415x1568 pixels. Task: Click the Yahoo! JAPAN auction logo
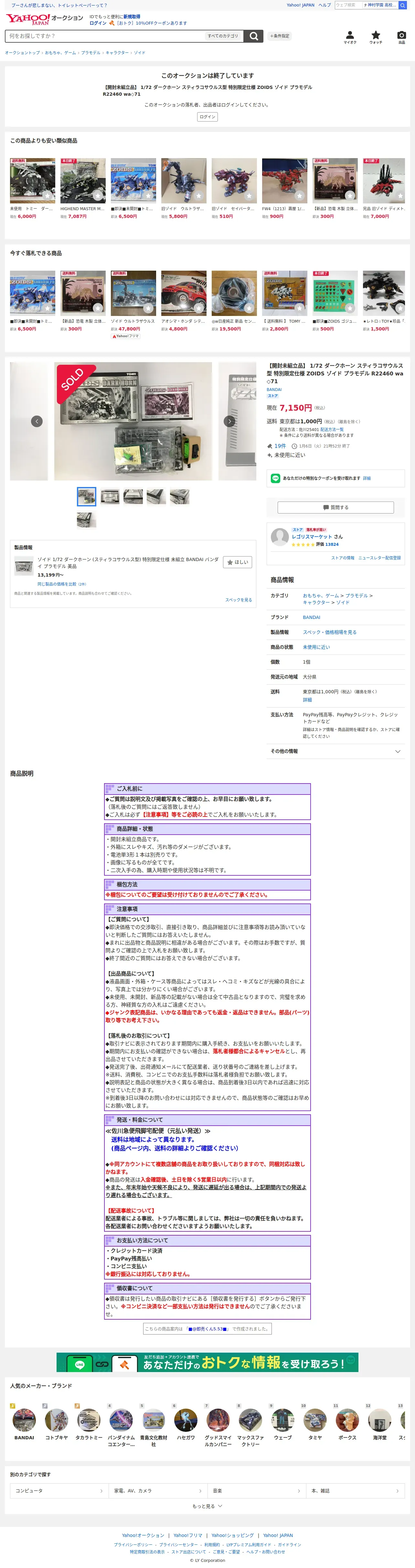pyautogui.click(x=44, y=19)
